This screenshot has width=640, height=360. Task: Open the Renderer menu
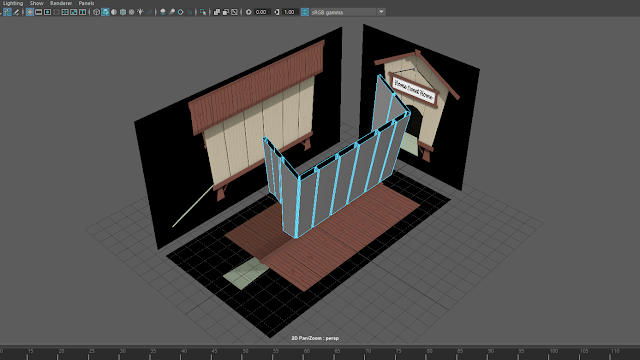point(61,3)
